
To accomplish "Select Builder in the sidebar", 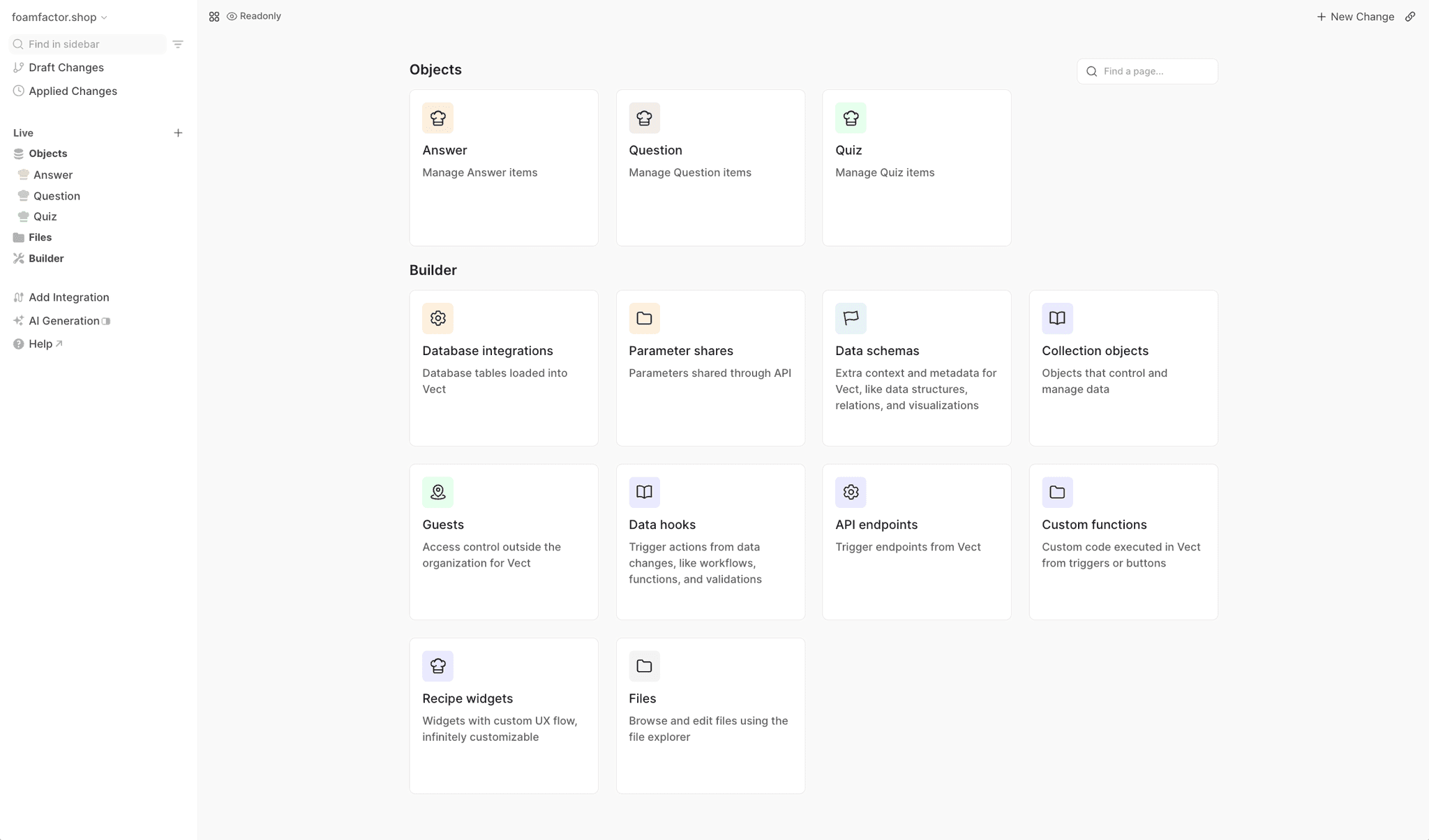I will pyautogui.click(x=46, y=258).
